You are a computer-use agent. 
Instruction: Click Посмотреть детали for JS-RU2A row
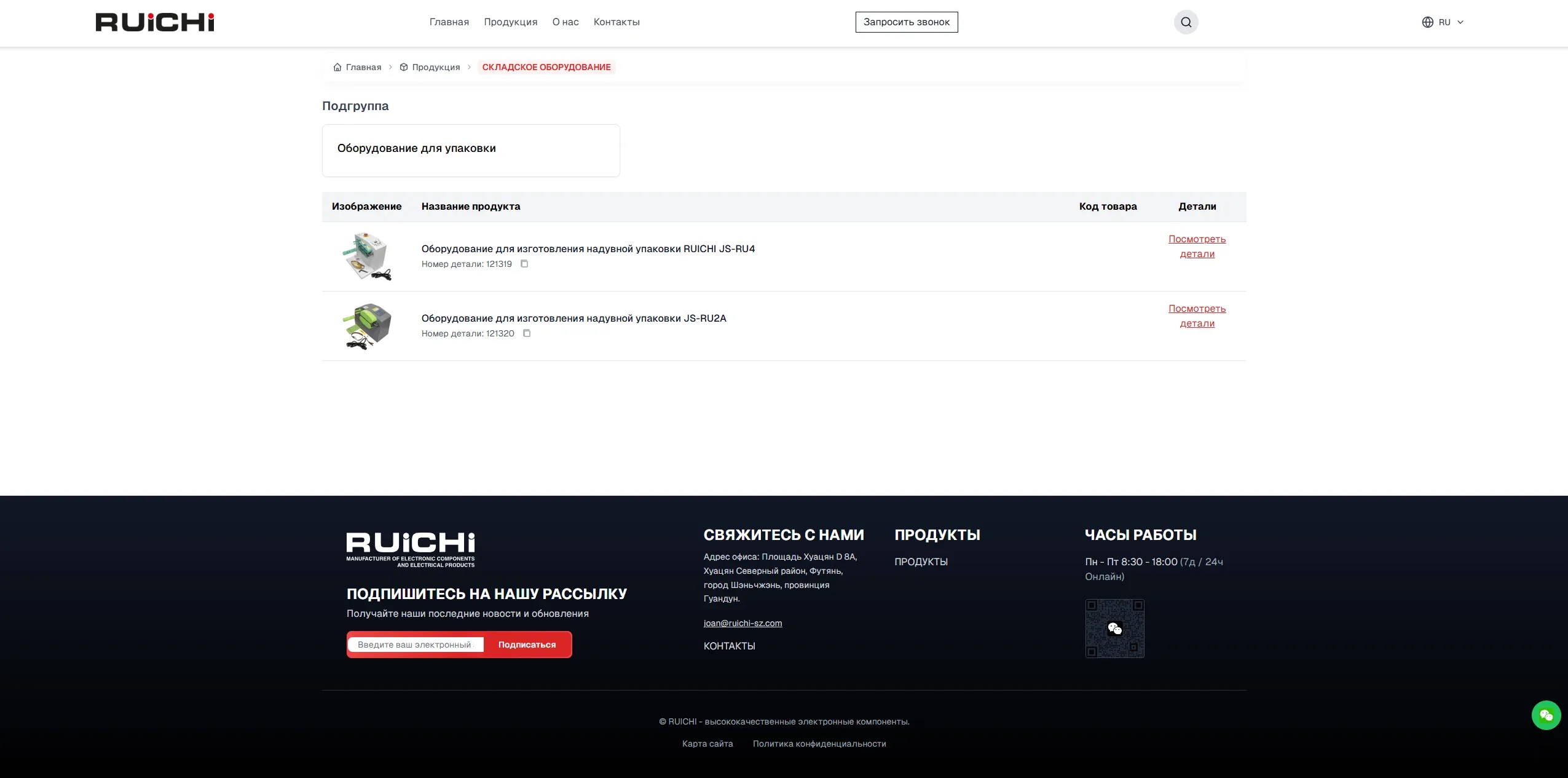pyautogui.click(x=1197, y=316)
